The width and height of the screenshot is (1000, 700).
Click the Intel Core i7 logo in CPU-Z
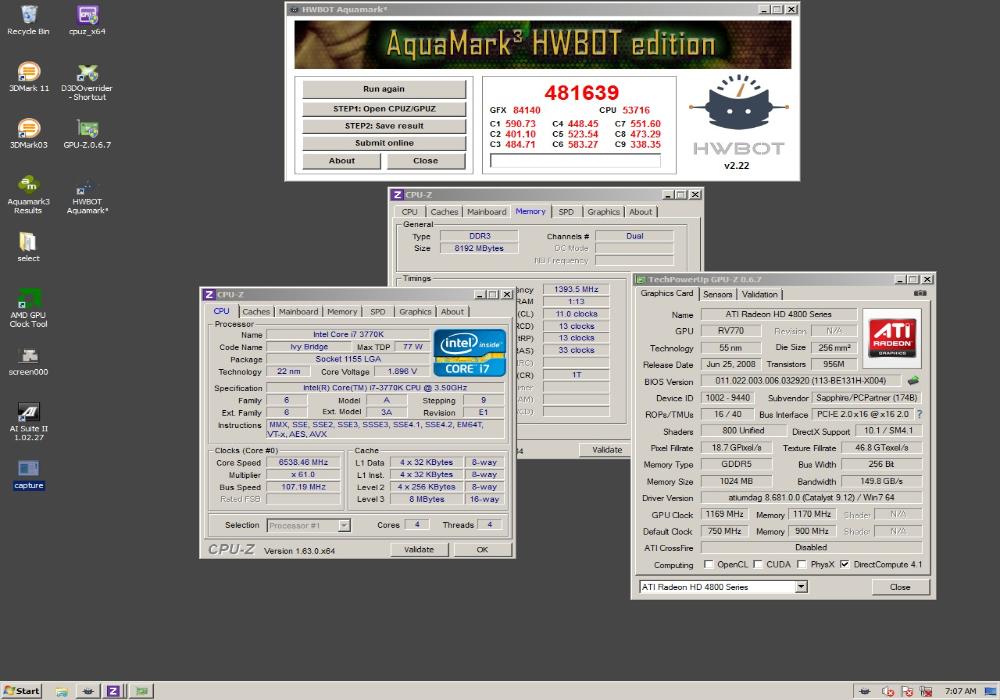[x=469, y=353]
